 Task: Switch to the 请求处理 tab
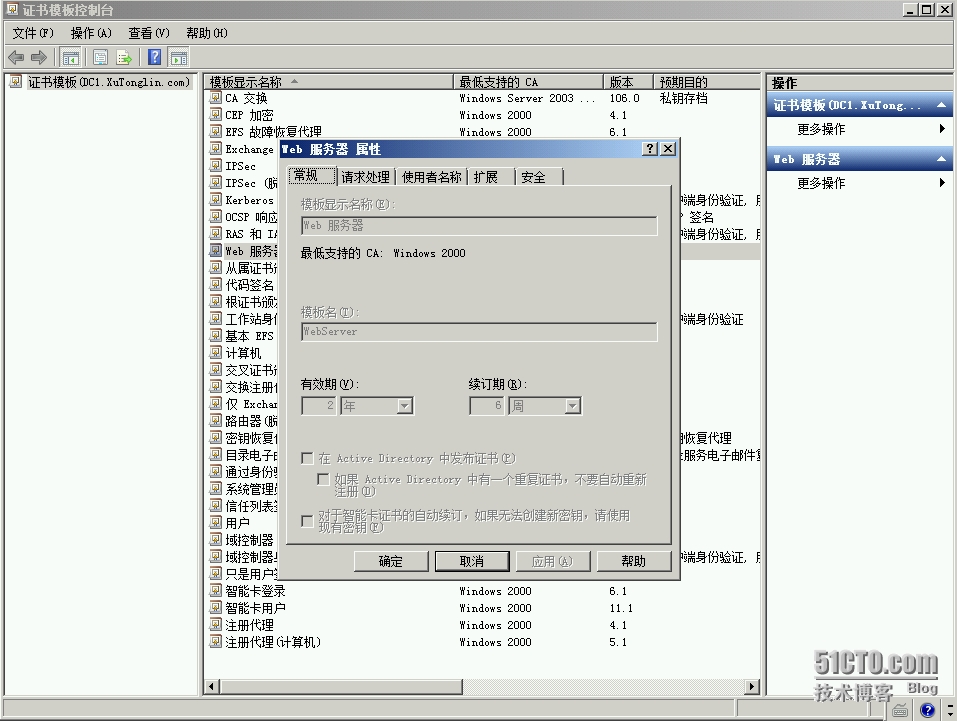pos(366,177)
